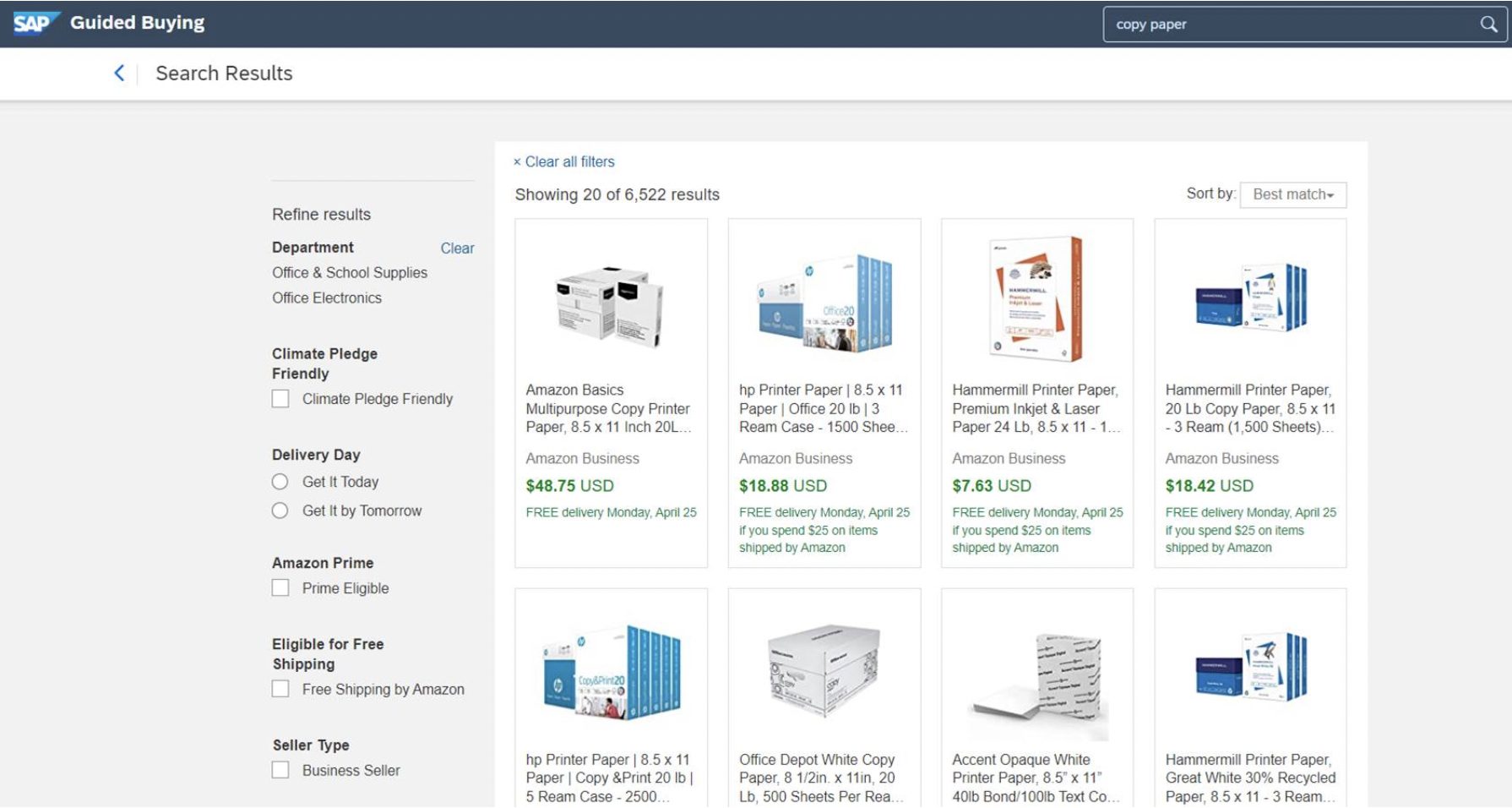Check the Prime Eligible filter
1512x808 pixels.
280,587
